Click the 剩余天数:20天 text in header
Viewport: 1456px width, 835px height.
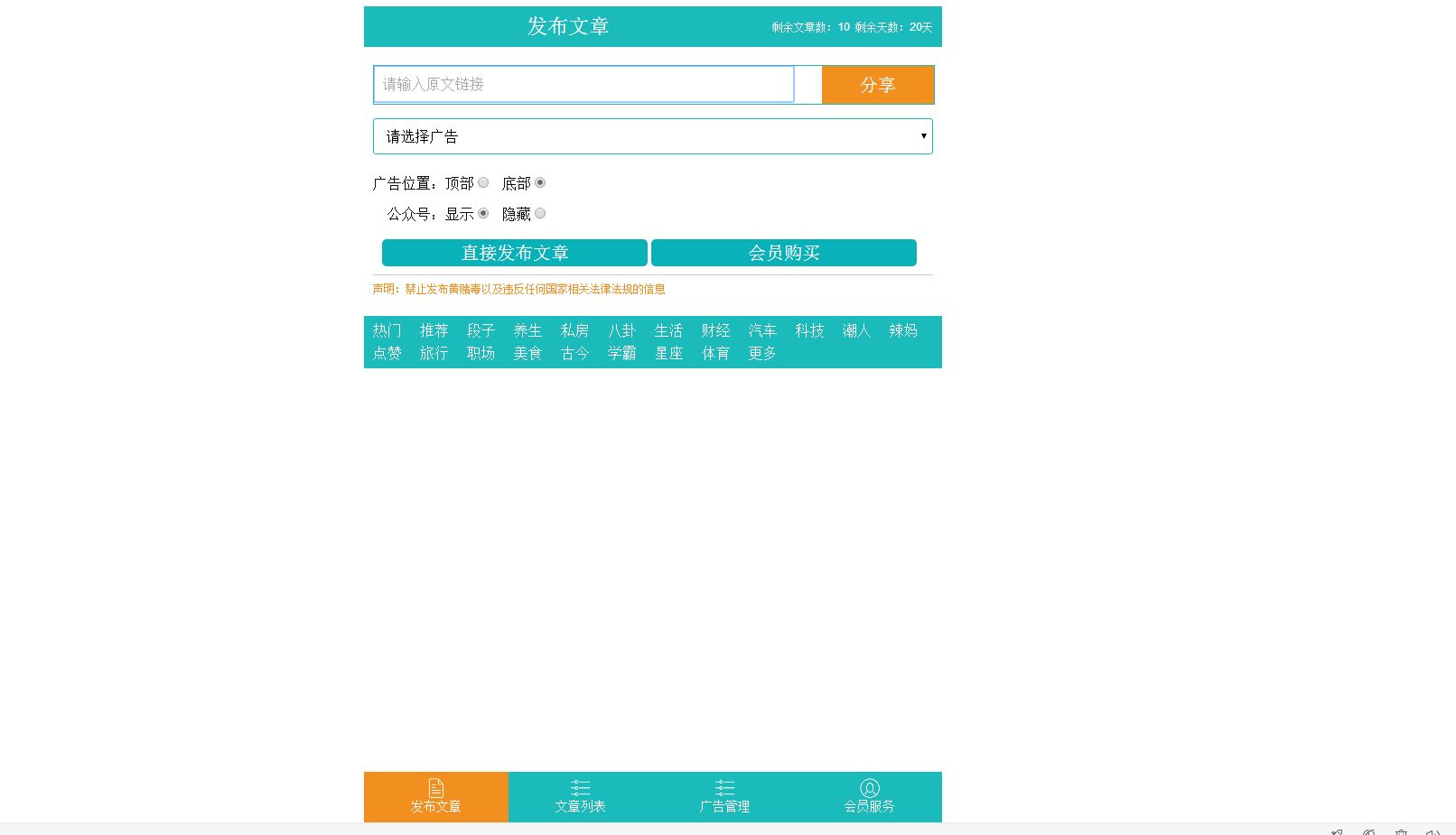click(x=893, y=27)
